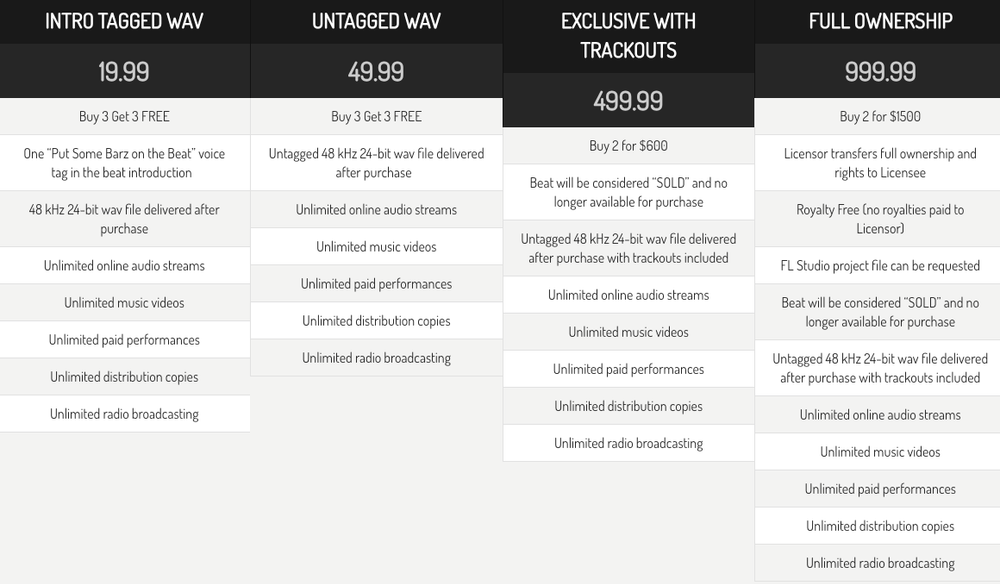Select the Intro Tagged WAV plan header

tap(124, 21)
